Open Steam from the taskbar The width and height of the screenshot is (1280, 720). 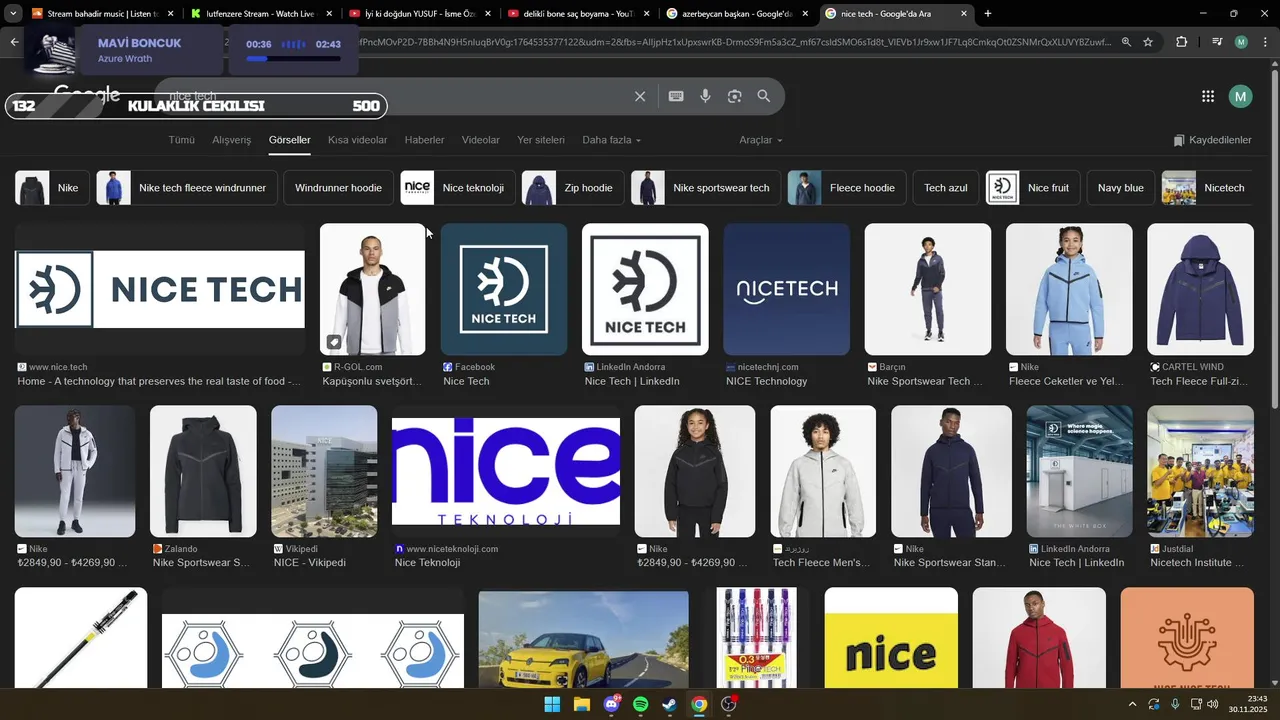point(669,704)
